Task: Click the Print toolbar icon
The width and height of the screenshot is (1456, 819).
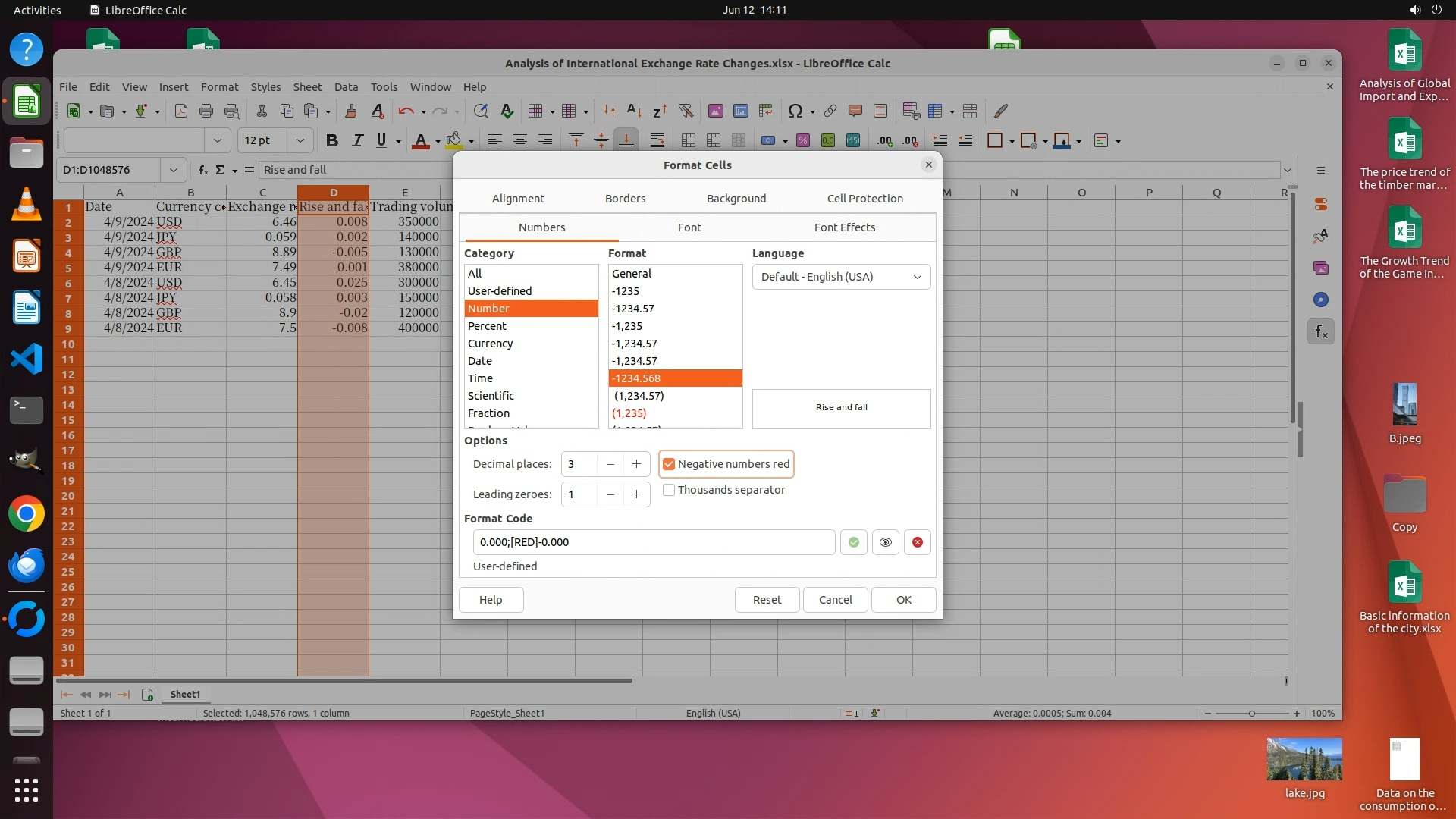Action: pos(206,111)
